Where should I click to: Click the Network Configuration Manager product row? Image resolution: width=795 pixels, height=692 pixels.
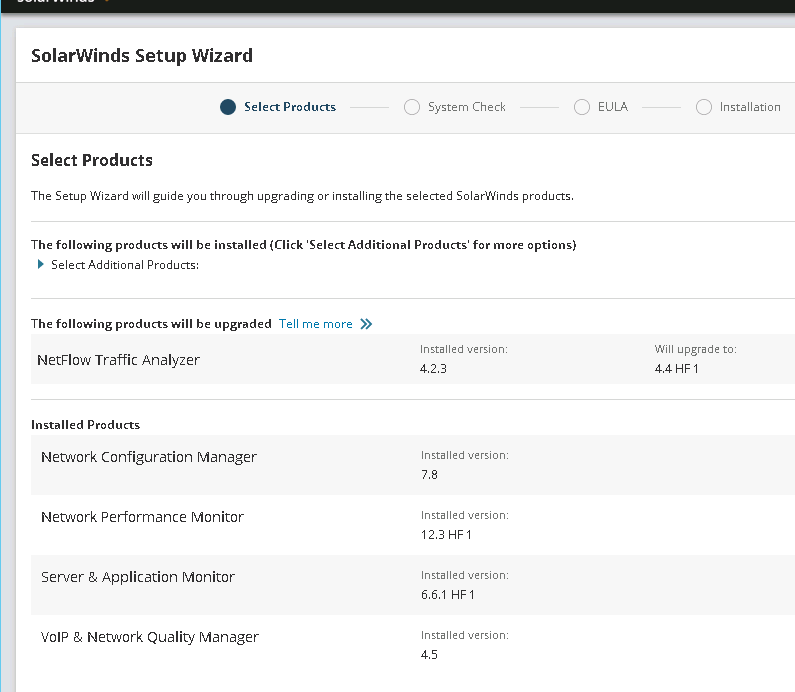tap(149, 457)
